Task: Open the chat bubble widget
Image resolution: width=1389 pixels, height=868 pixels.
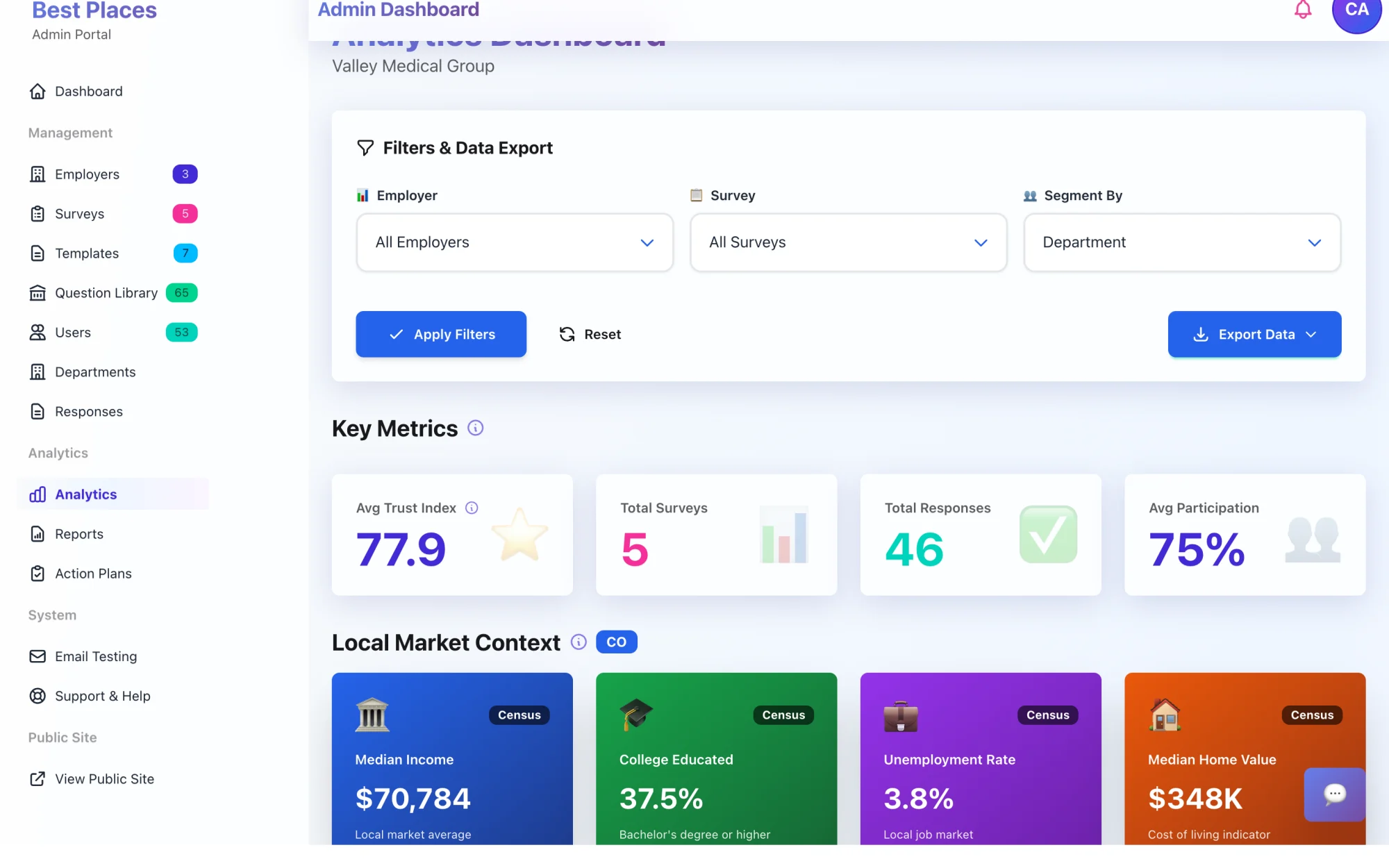Action: 1334,794
